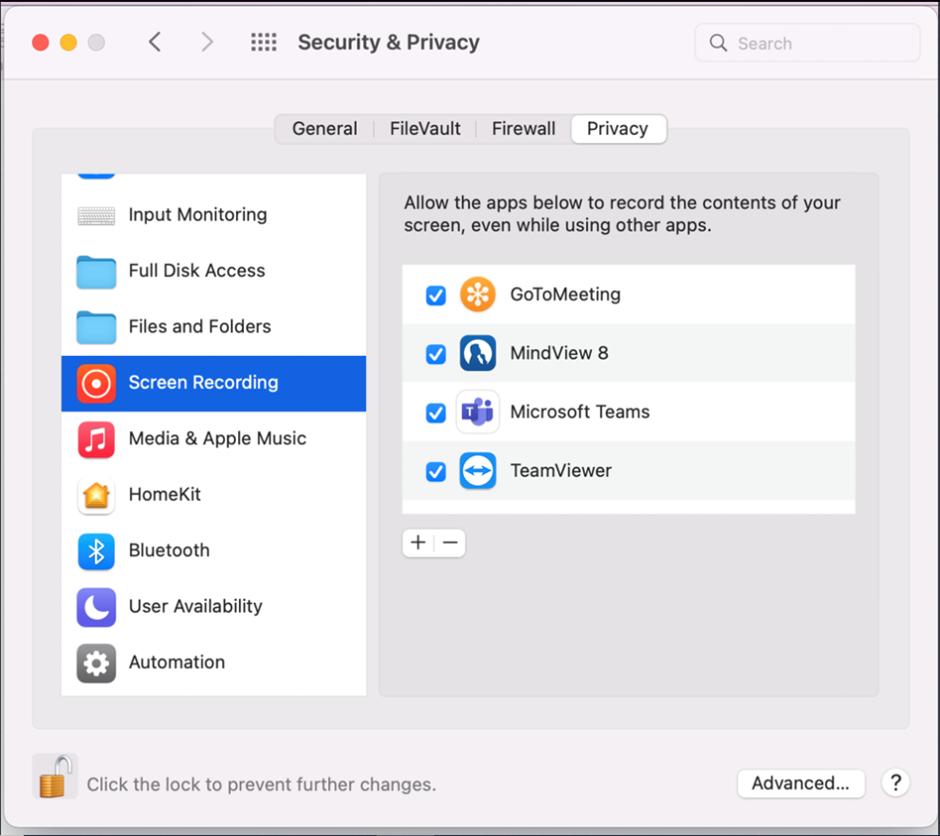Switch to the Firewall tab
Viewport: 940px width, 836px height.
(x=523, y=128)
